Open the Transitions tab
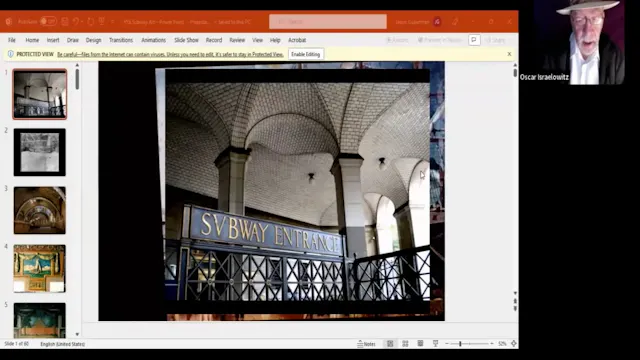Viewport: 640px width, 360px height. 121,40
